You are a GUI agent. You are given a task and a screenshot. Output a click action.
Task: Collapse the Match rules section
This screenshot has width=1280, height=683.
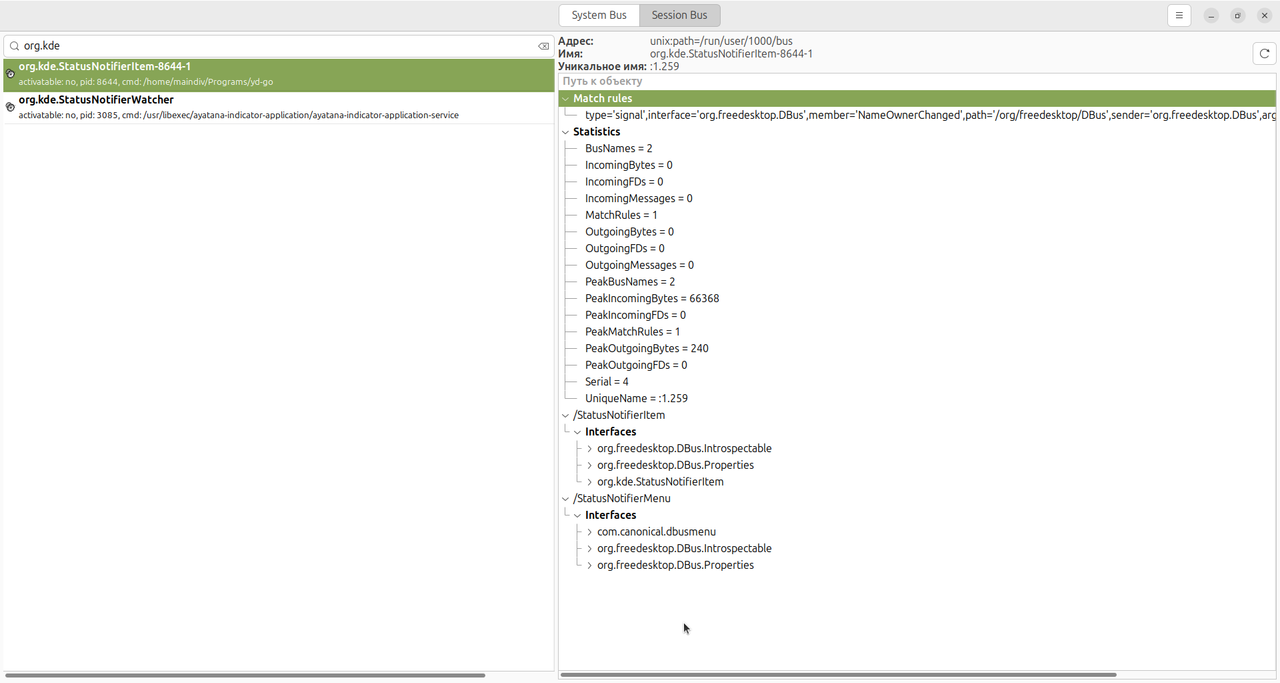[565, 99]
